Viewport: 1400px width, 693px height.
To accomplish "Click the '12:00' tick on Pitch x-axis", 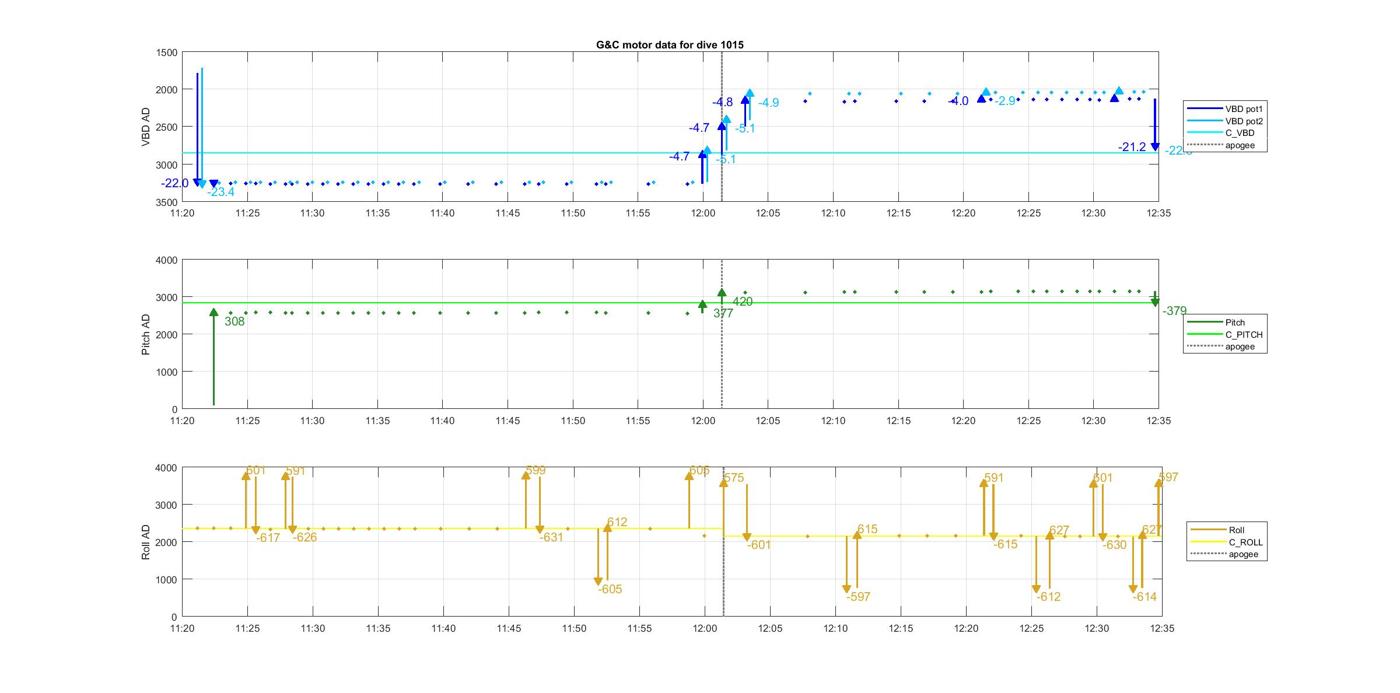I will tap(703, 420).
